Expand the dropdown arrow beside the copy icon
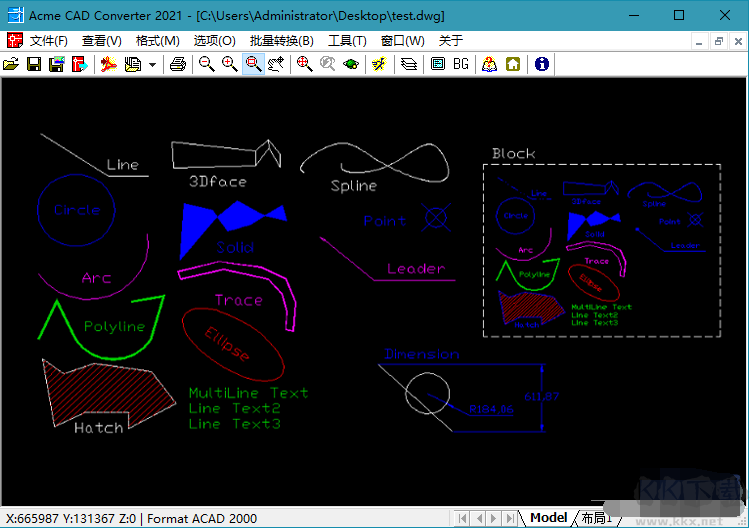 tap(152, 64)
